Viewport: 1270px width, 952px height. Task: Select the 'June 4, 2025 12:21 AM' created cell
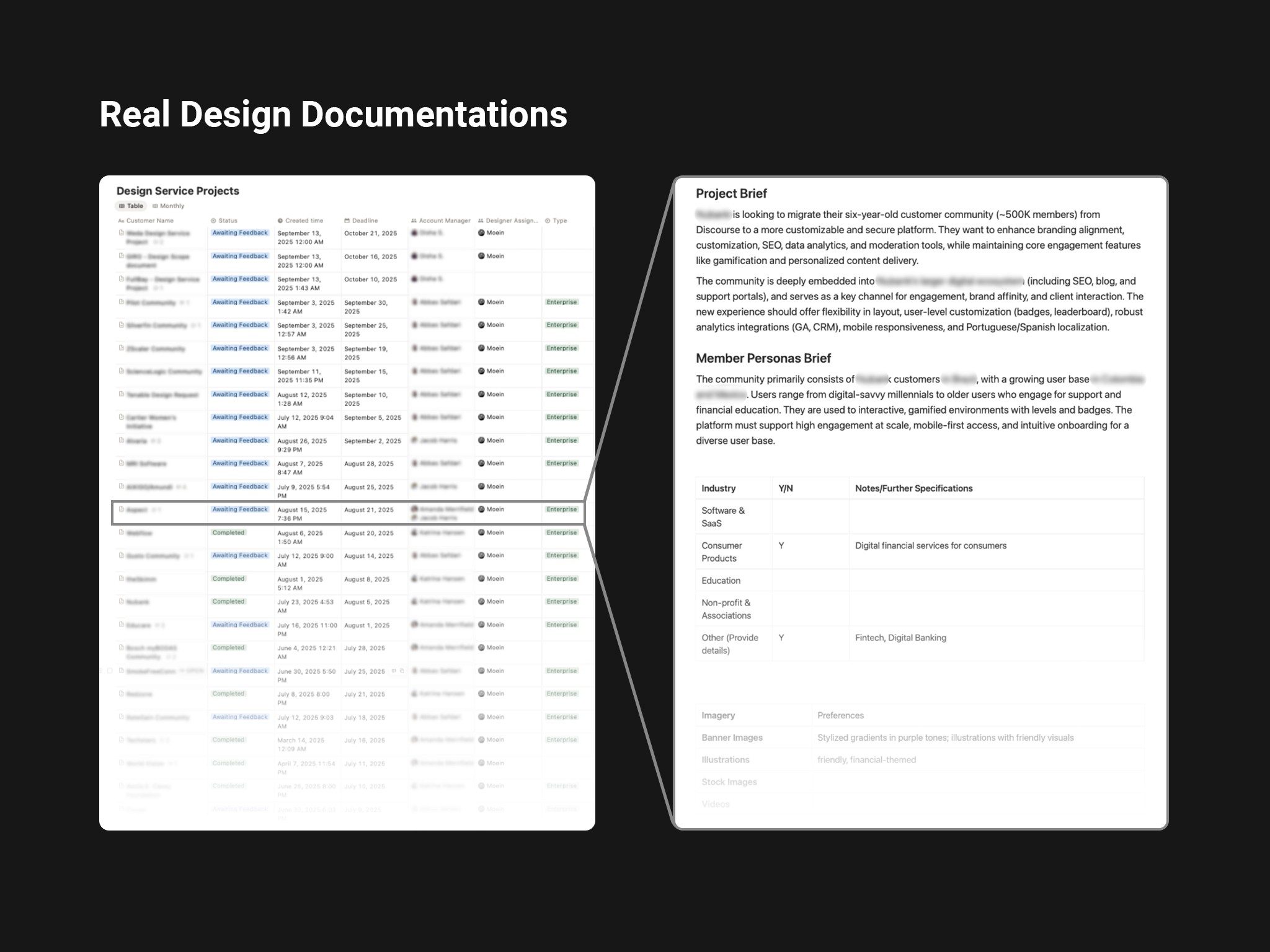(308, 653)
